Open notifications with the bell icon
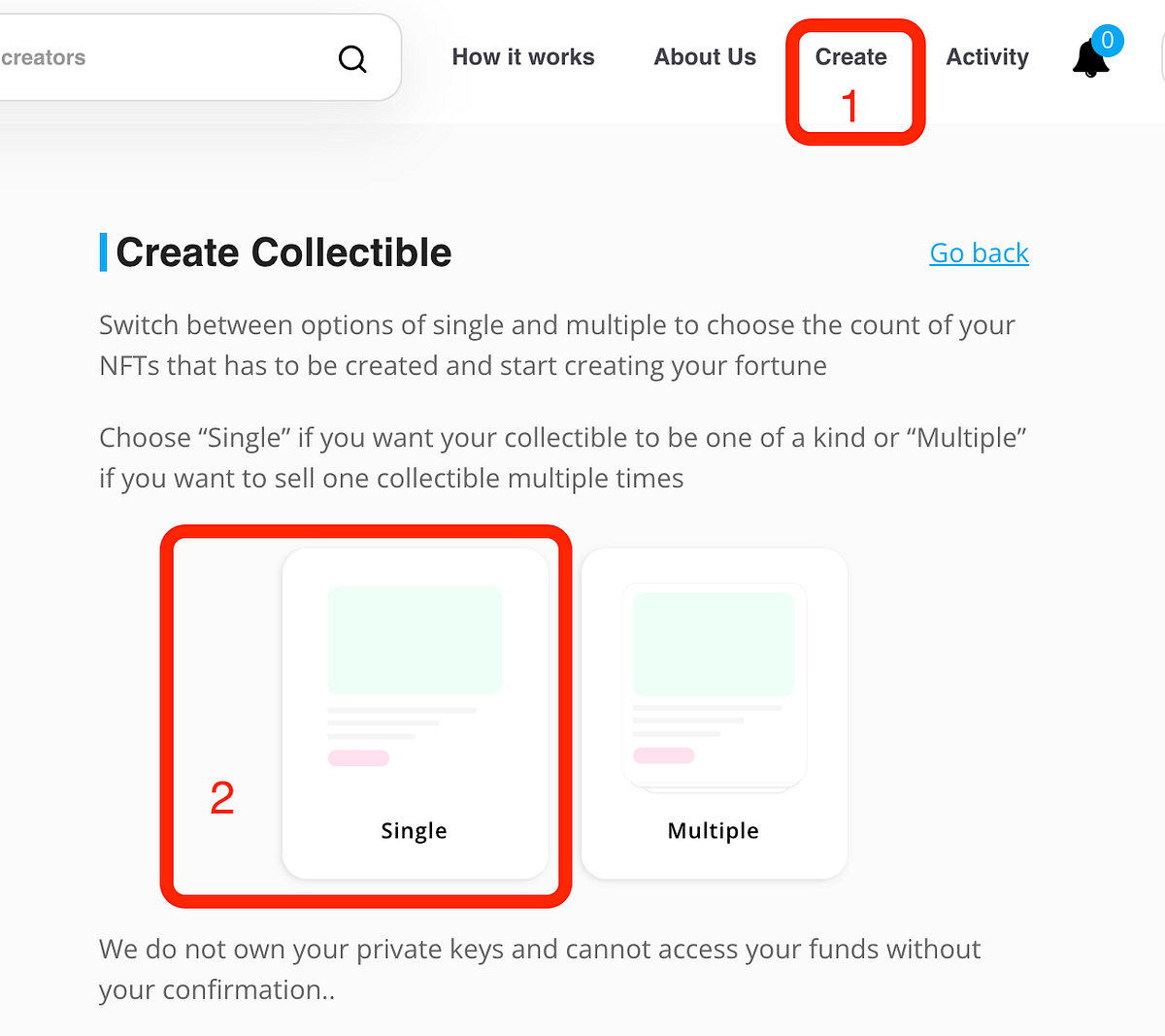 point(1089,60)
